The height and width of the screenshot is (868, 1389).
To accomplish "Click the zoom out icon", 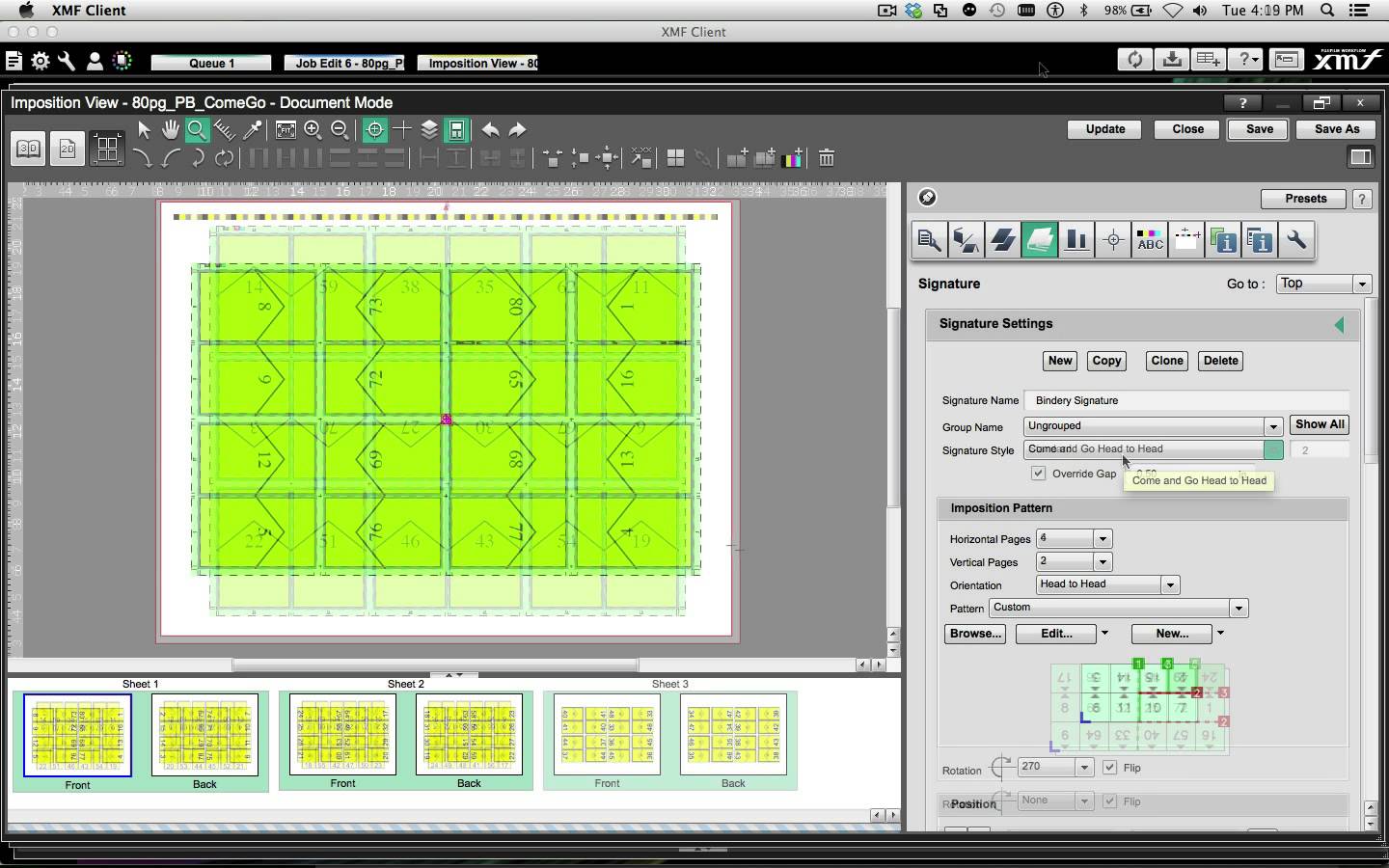I will pyautogui.click(x=340, y=129).
